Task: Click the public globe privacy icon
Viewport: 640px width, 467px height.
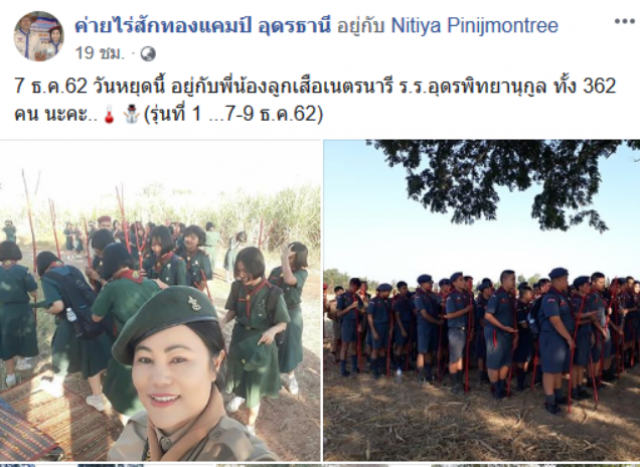Action: [x=148, y=53]
